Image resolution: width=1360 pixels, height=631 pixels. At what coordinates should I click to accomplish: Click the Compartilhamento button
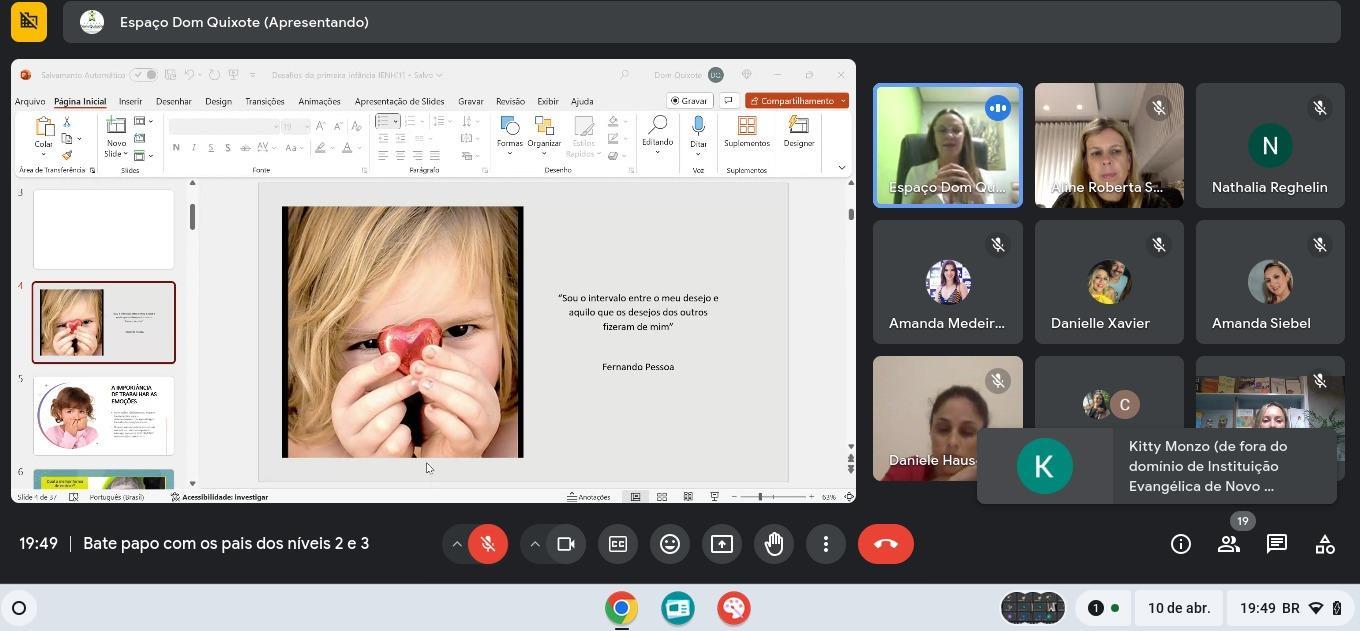[796, 101]
